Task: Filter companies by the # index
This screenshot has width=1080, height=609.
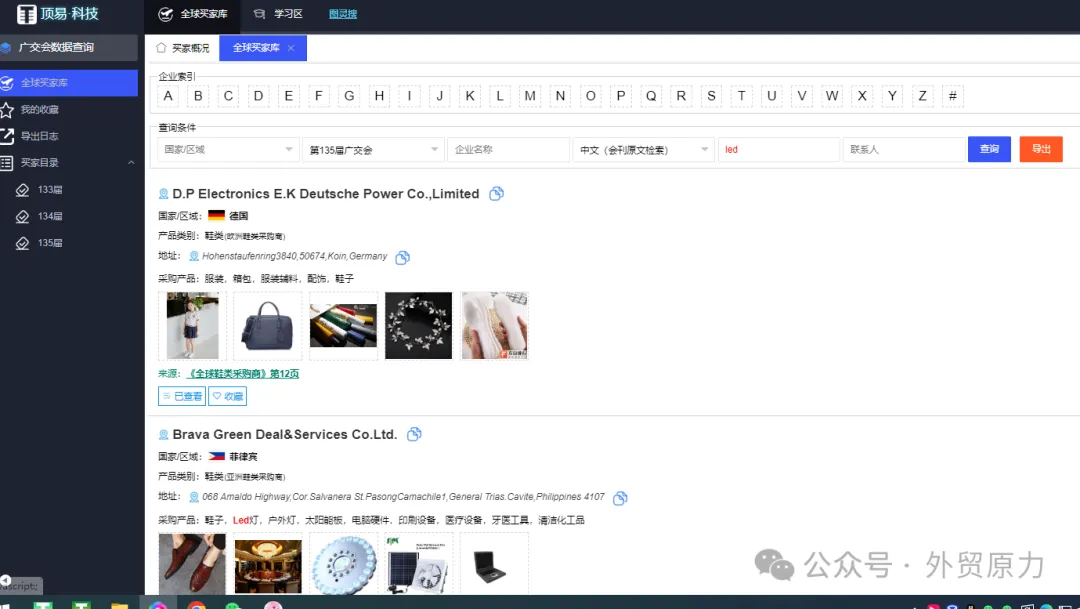Action: pyautogui.click(x=953, y=96)
